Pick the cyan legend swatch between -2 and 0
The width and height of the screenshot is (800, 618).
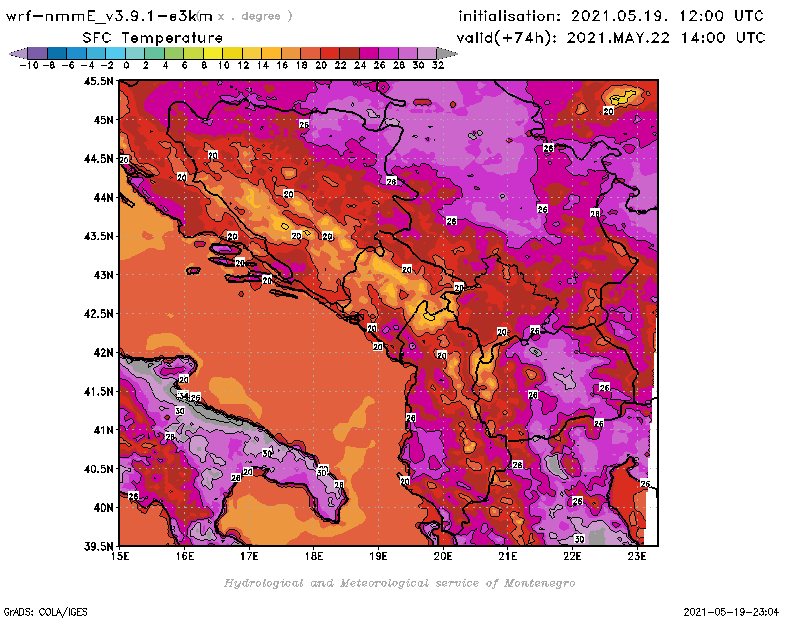tap(115, 54)
